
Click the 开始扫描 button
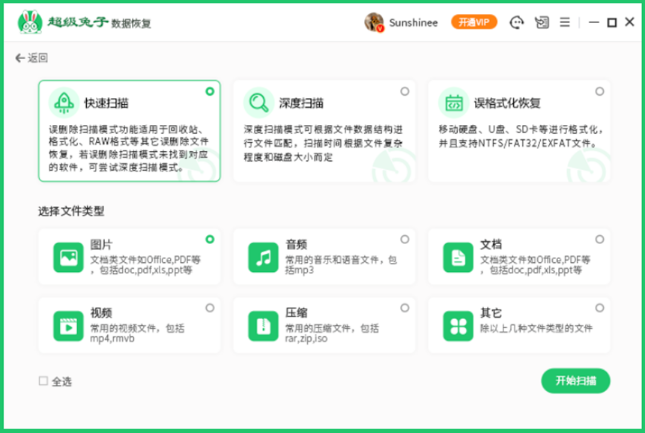575,381
